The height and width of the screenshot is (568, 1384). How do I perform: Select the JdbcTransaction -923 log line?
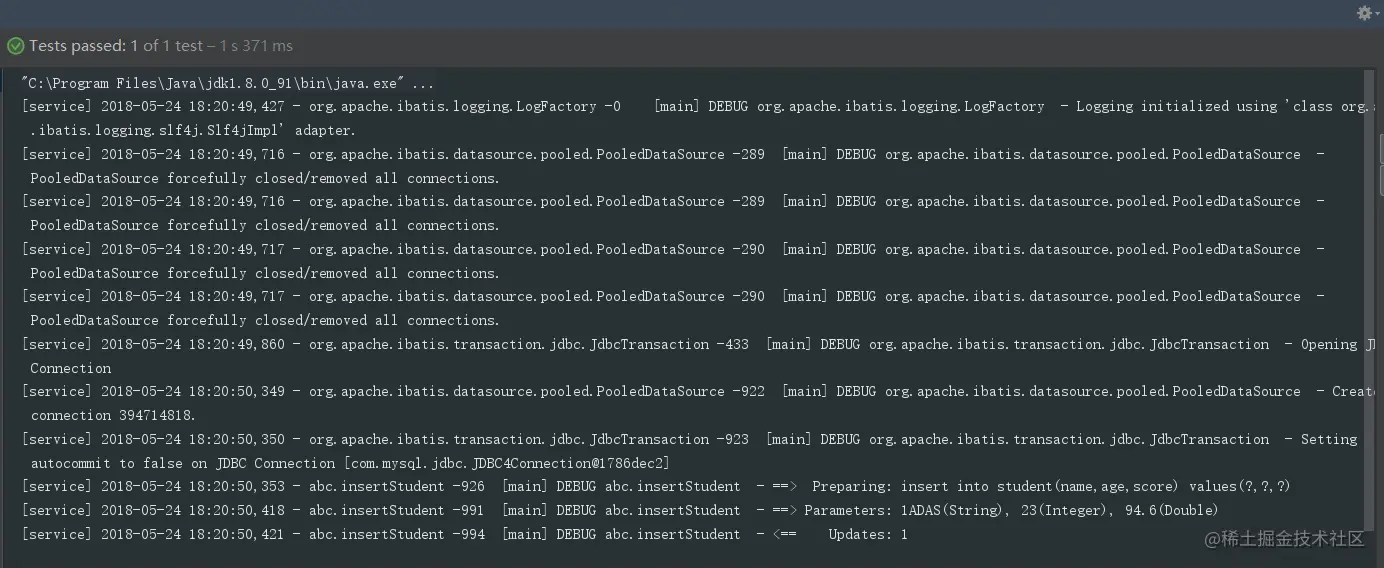point(690,440)
